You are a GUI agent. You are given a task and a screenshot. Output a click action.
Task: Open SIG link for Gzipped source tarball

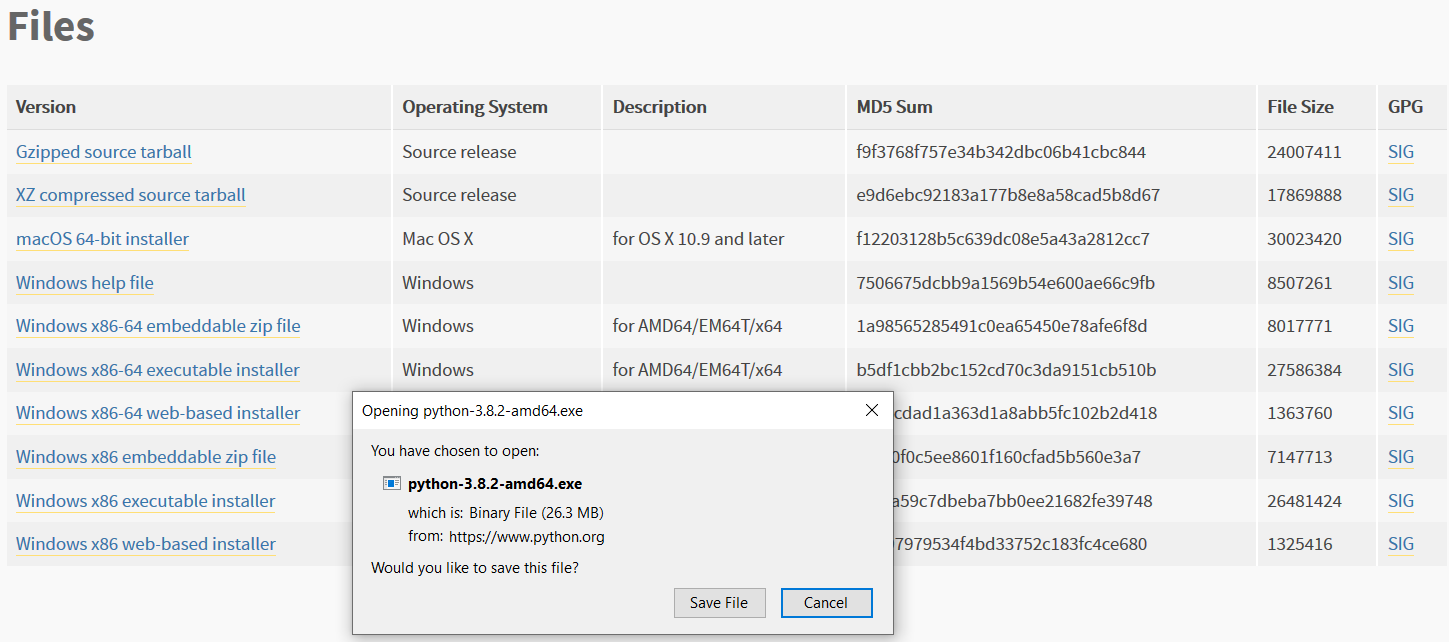(1401, 152)
